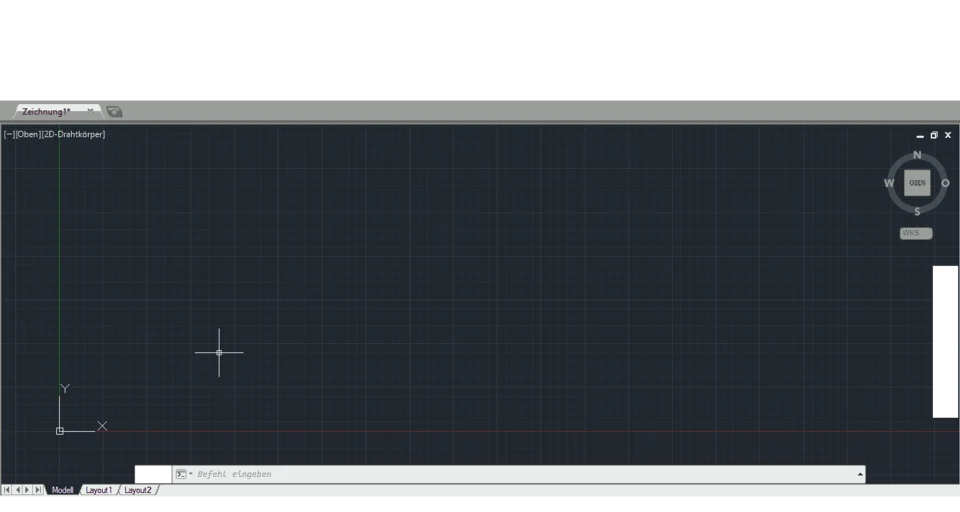Open the [-] viewport controls menu
Viewport: 960px width, 512px height.
coord(9,134)
